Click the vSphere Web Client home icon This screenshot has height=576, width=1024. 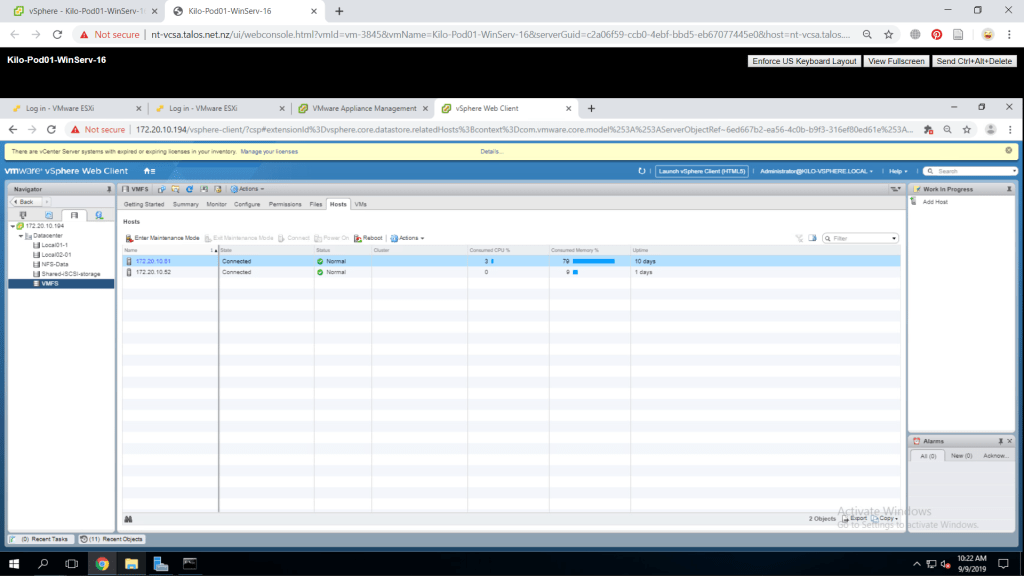(149, 171)
